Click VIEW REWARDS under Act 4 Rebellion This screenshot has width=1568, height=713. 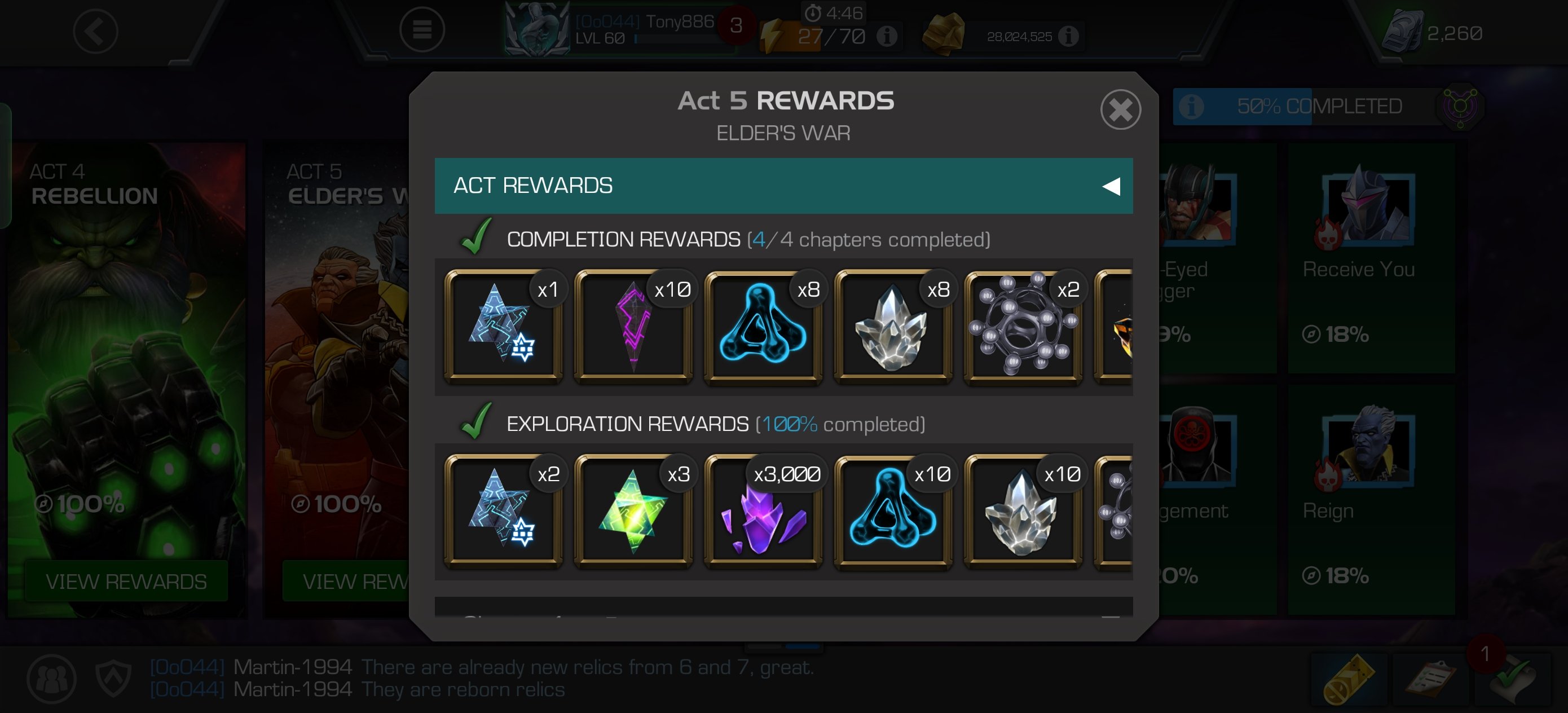(x=126, y=582)
